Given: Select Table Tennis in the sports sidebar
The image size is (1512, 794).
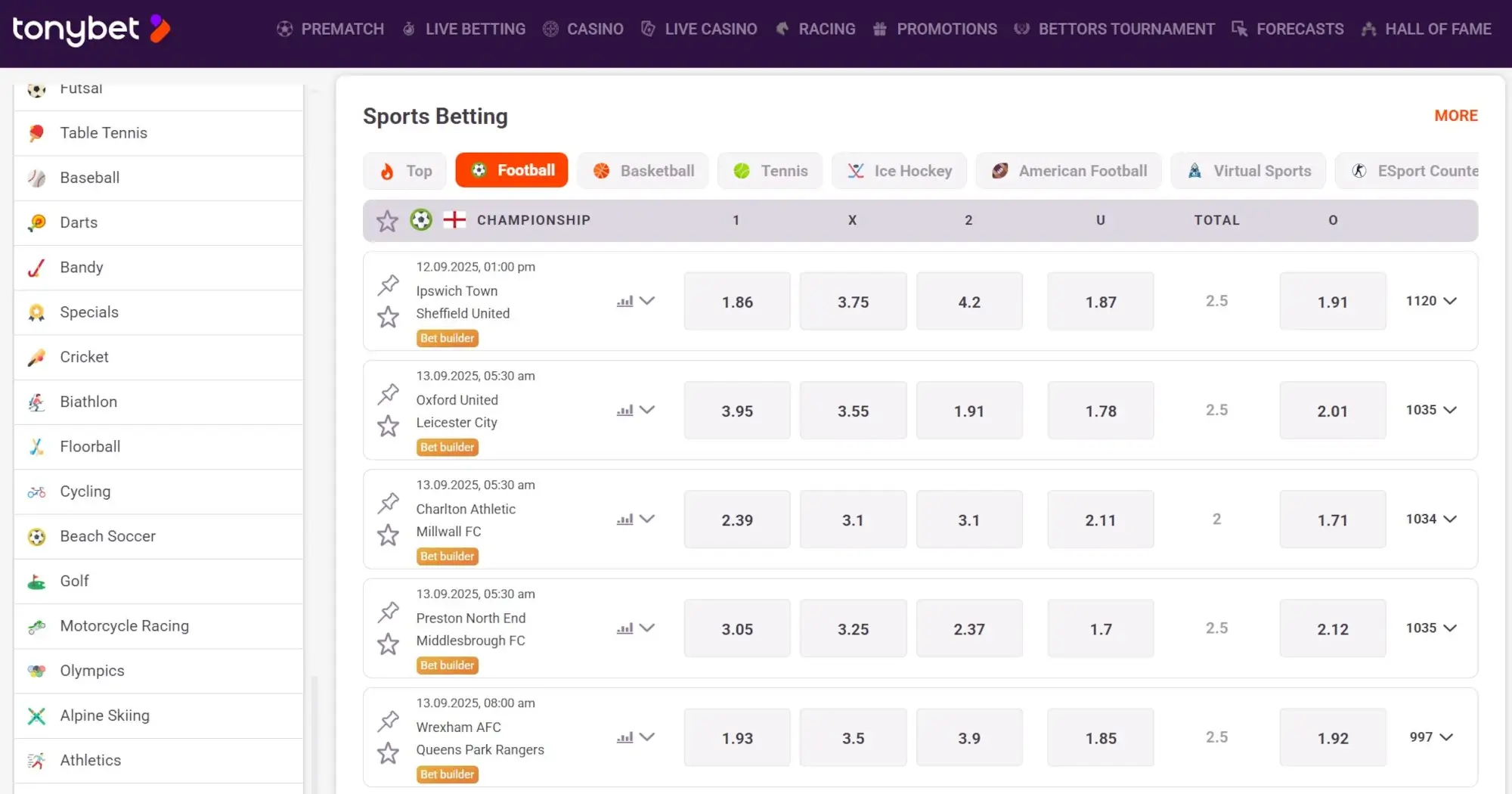Looking at the screenshot, I should point(104,133).
